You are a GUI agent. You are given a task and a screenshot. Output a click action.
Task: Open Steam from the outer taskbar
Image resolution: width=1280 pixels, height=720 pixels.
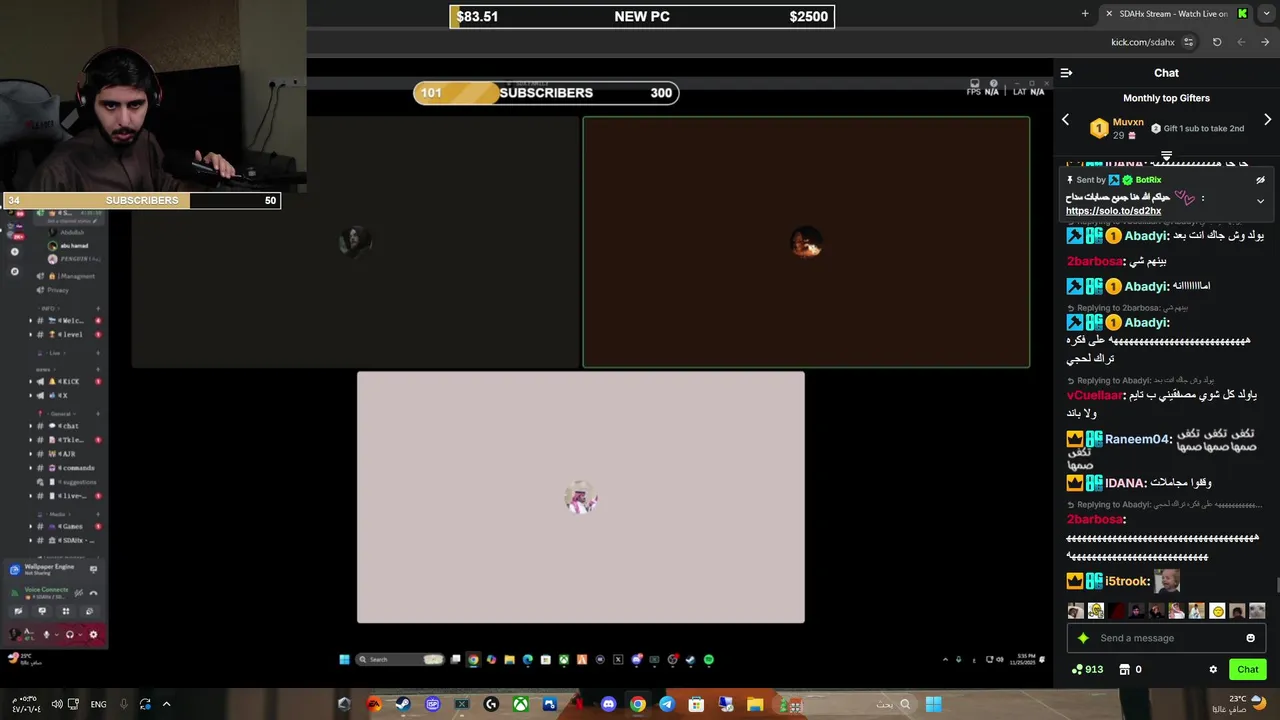click(403, 704)
